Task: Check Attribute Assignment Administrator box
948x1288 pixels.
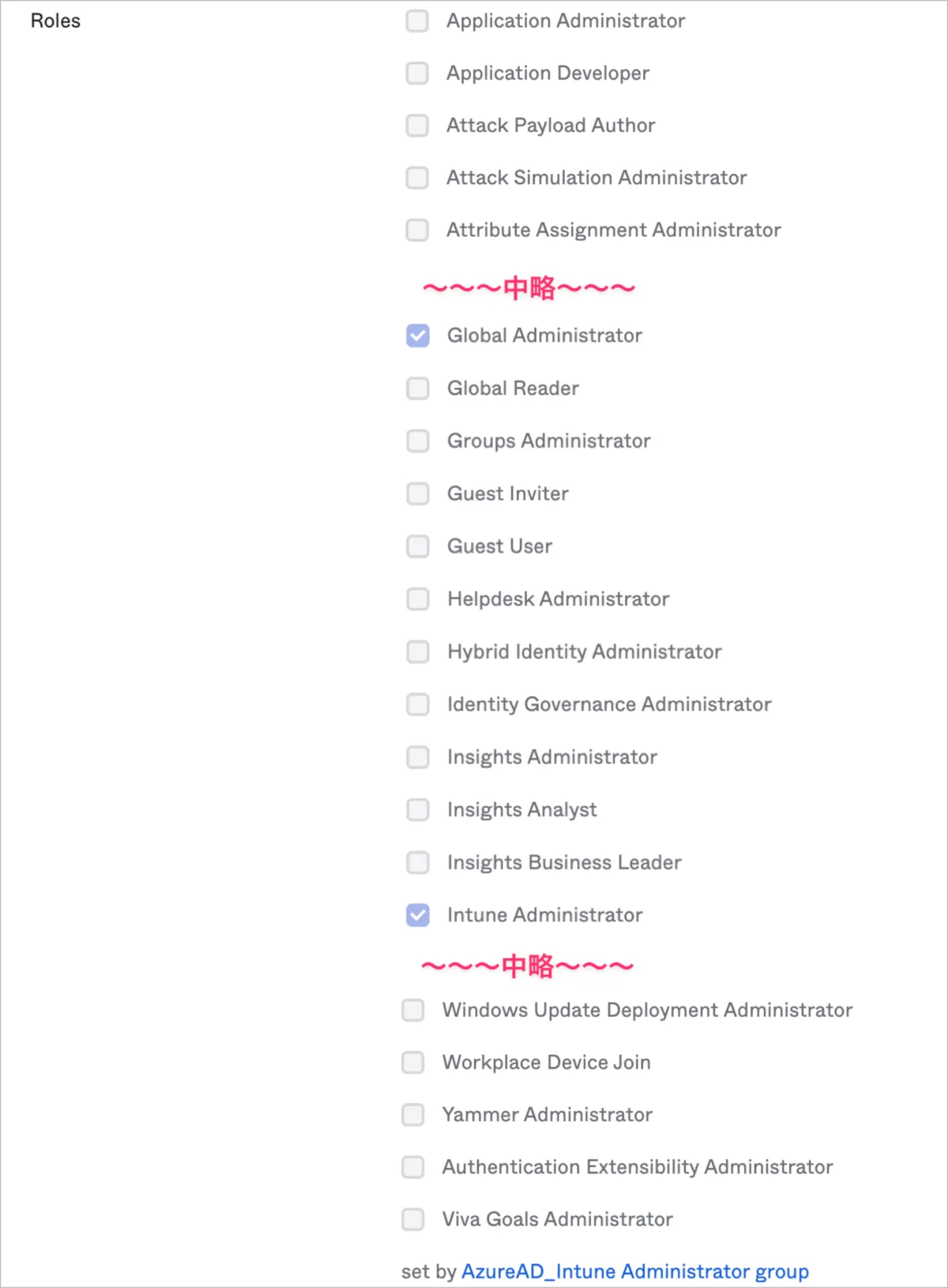Action: pos(417,231)
